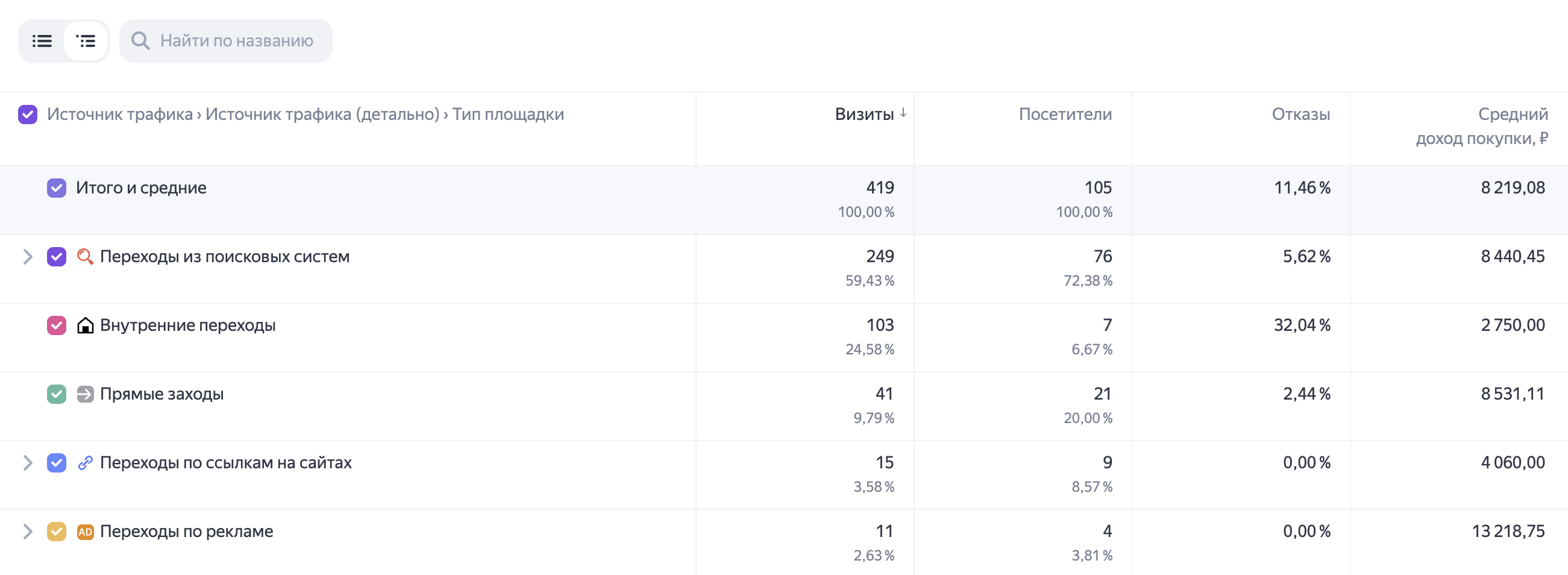Toggle the header select-all checkbox
The width and height of the screenshot is (1568, 575).
pyautogui.click(x=28, y=115)
